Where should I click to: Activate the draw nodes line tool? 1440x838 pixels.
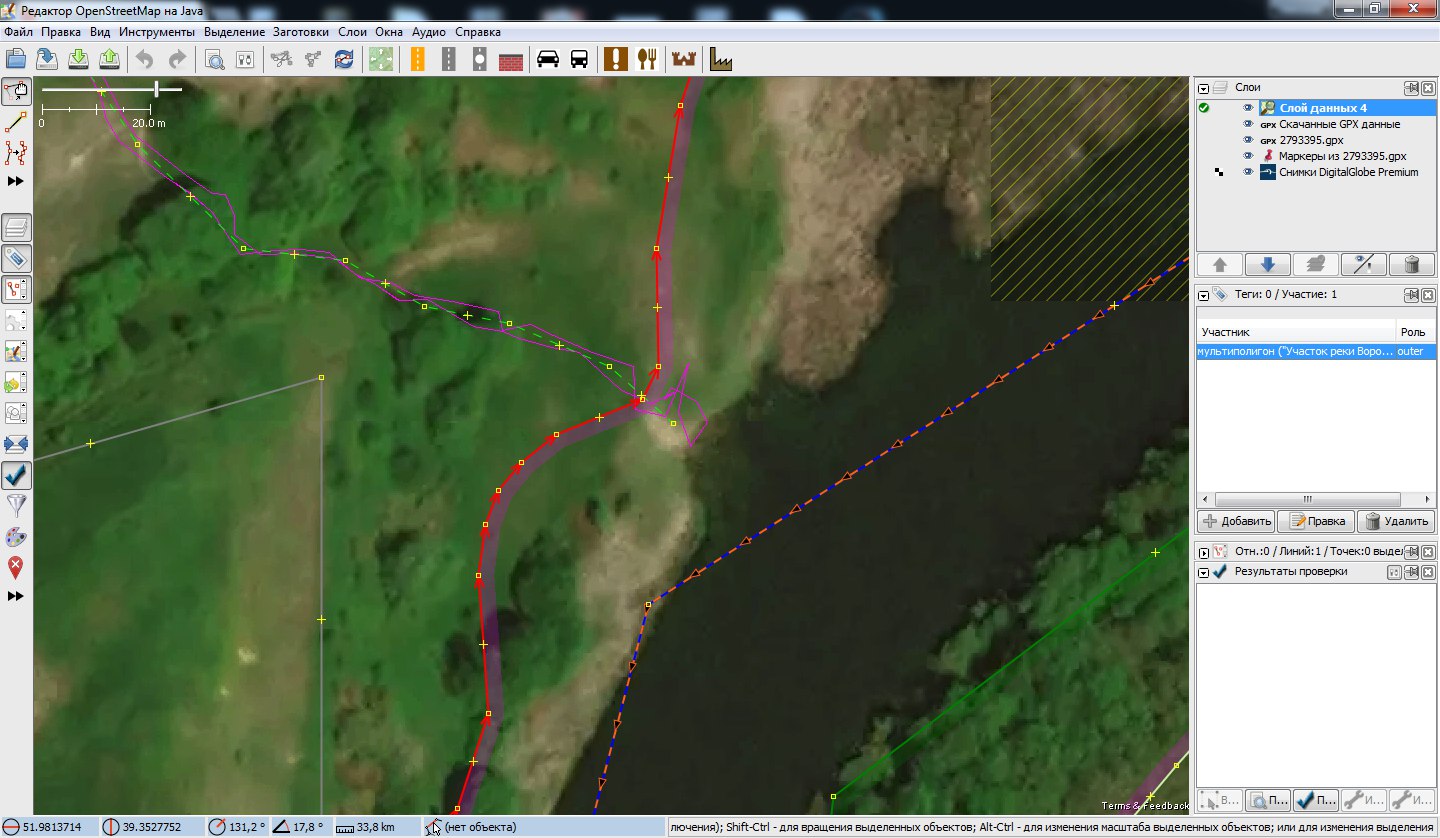point(16,122)
